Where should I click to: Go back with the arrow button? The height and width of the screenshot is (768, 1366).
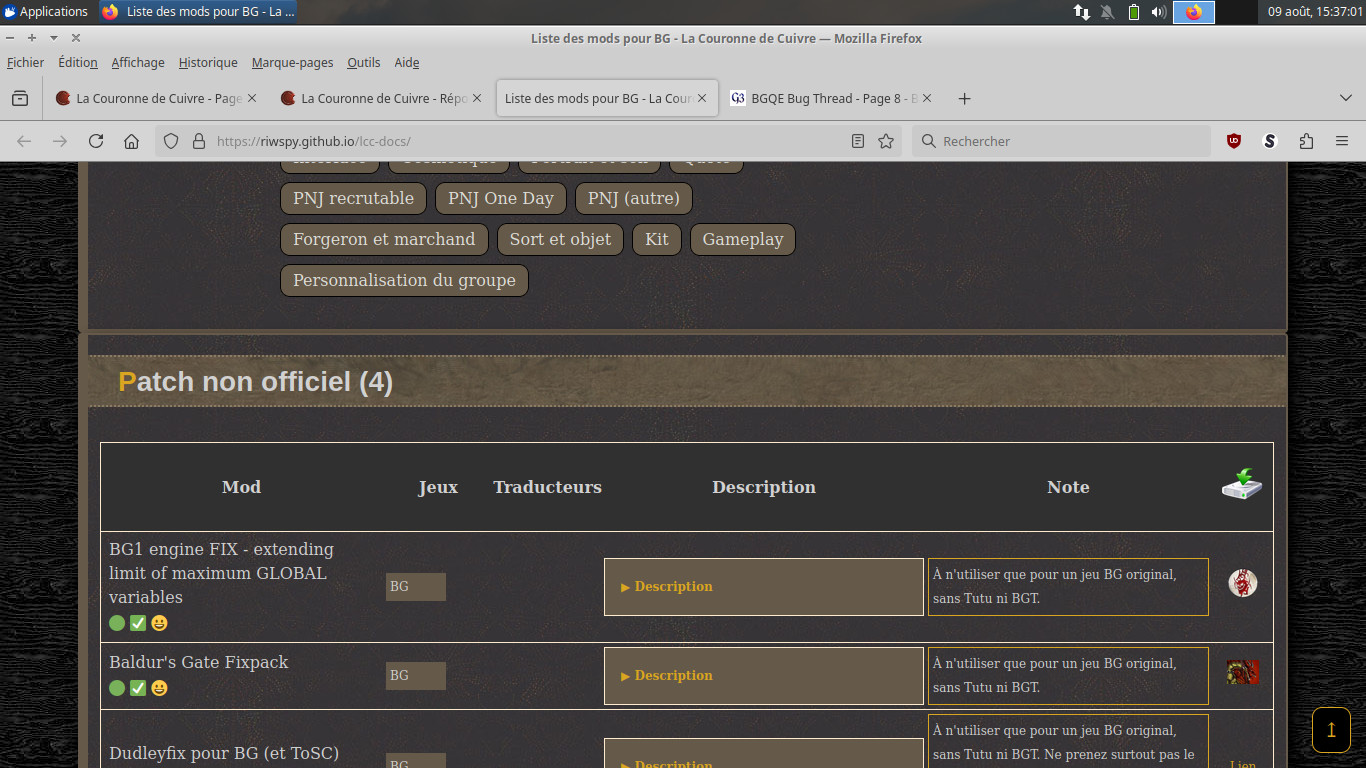tap(24, 141)
